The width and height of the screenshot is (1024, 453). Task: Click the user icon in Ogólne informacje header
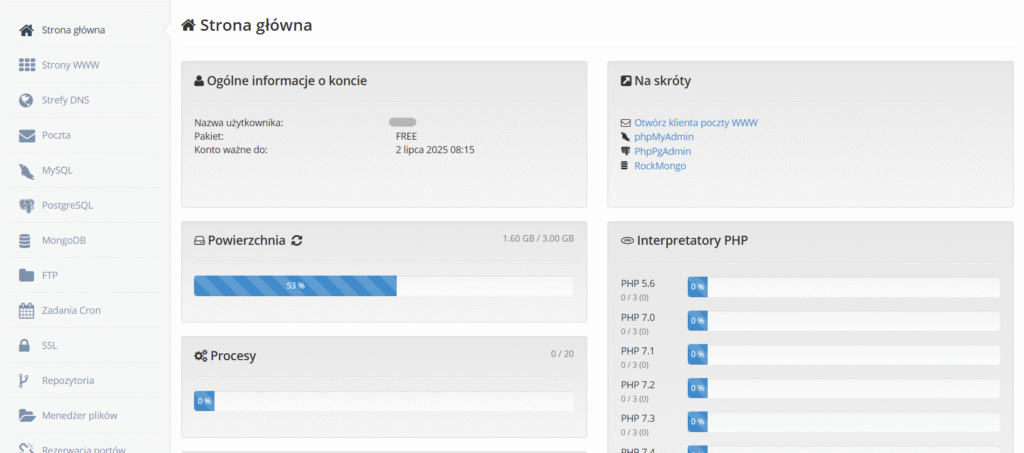[199, 81]
